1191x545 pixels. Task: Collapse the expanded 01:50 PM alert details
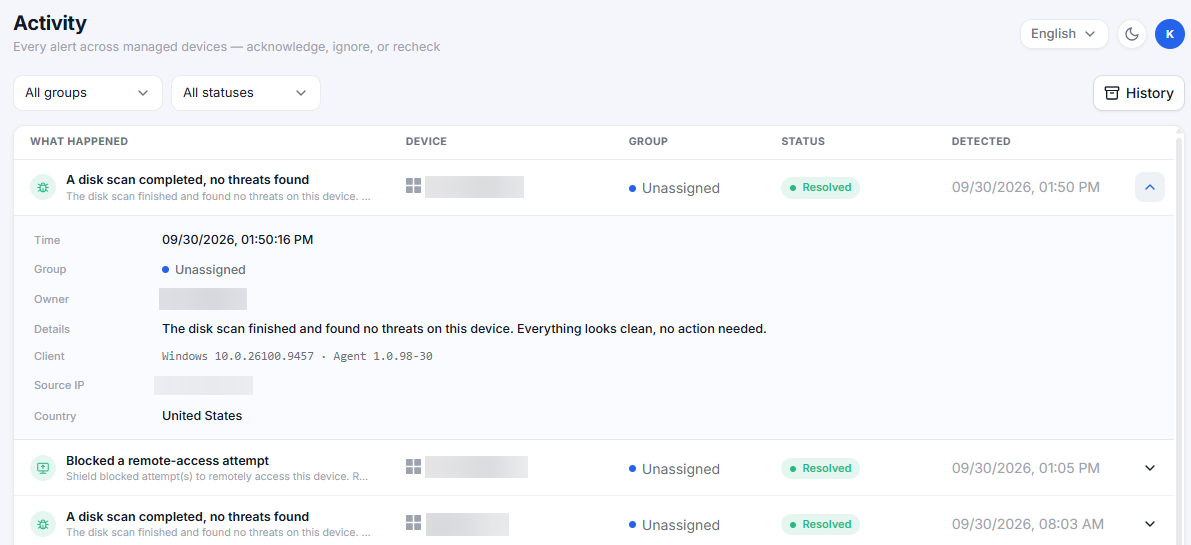(x=1150, y=187)
